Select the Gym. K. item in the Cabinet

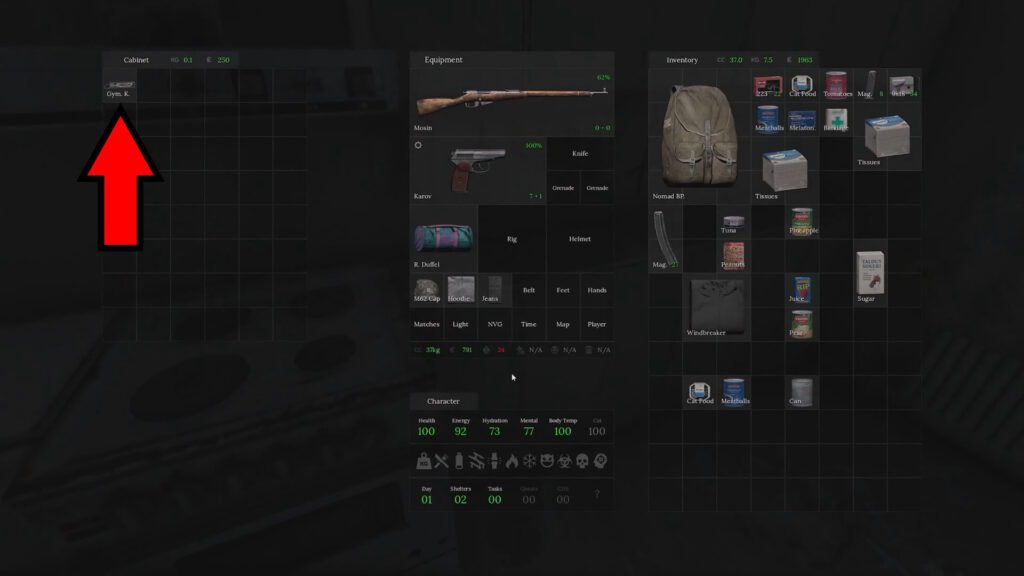click(120, 86)
